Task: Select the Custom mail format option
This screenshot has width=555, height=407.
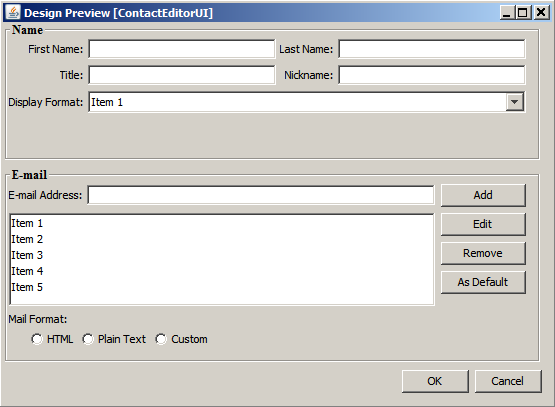Action: pos(161,339)
